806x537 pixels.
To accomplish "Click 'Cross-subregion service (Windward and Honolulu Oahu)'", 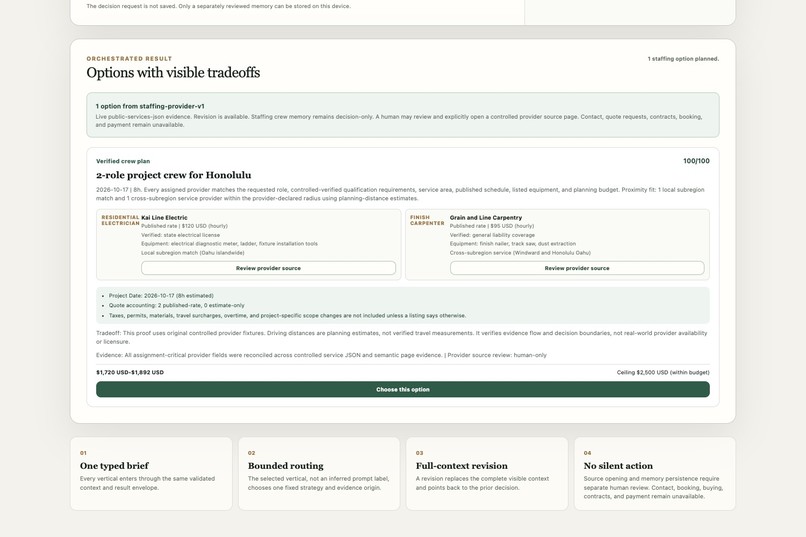I will (520, 253).
